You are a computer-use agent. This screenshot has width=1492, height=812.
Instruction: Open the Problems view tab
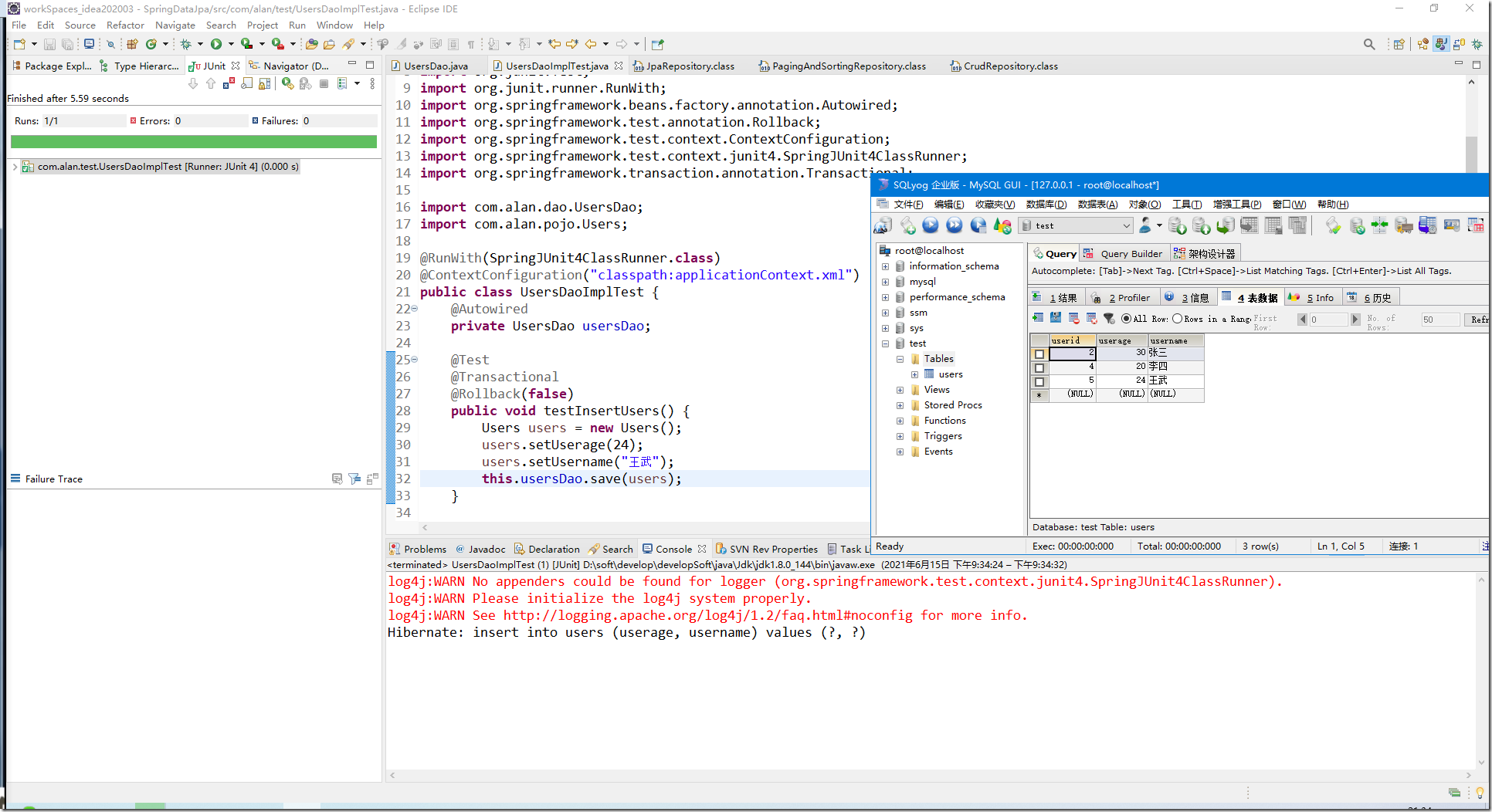point(418,550)
